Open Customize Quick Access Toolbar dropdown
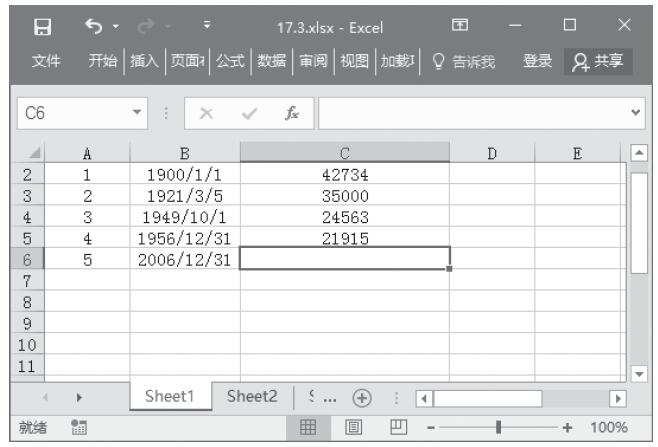658x447 pixels. 206,25
